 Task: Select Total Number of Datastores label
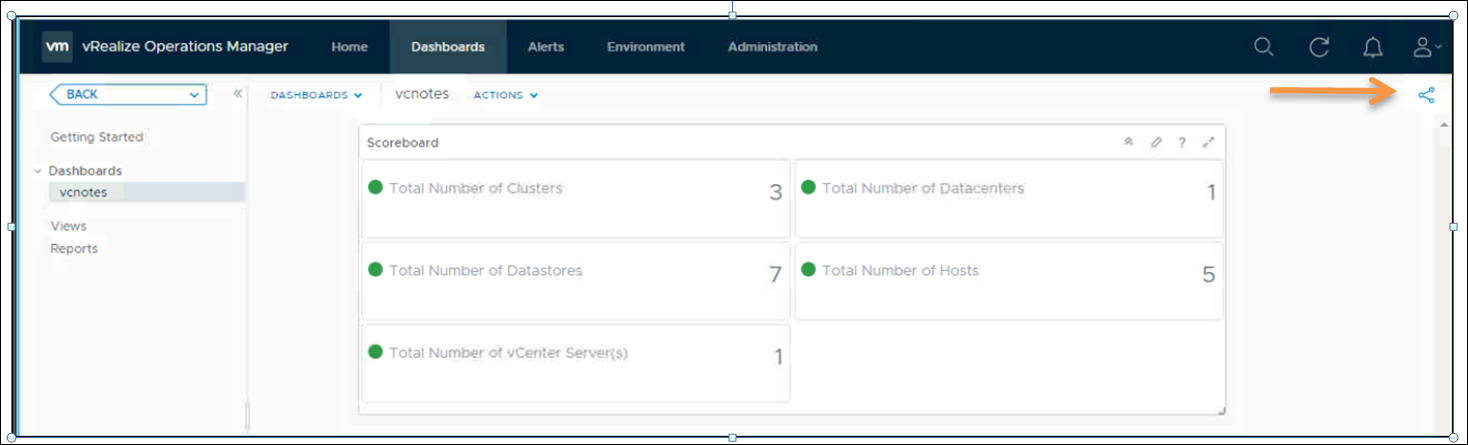tap(486, 270)
